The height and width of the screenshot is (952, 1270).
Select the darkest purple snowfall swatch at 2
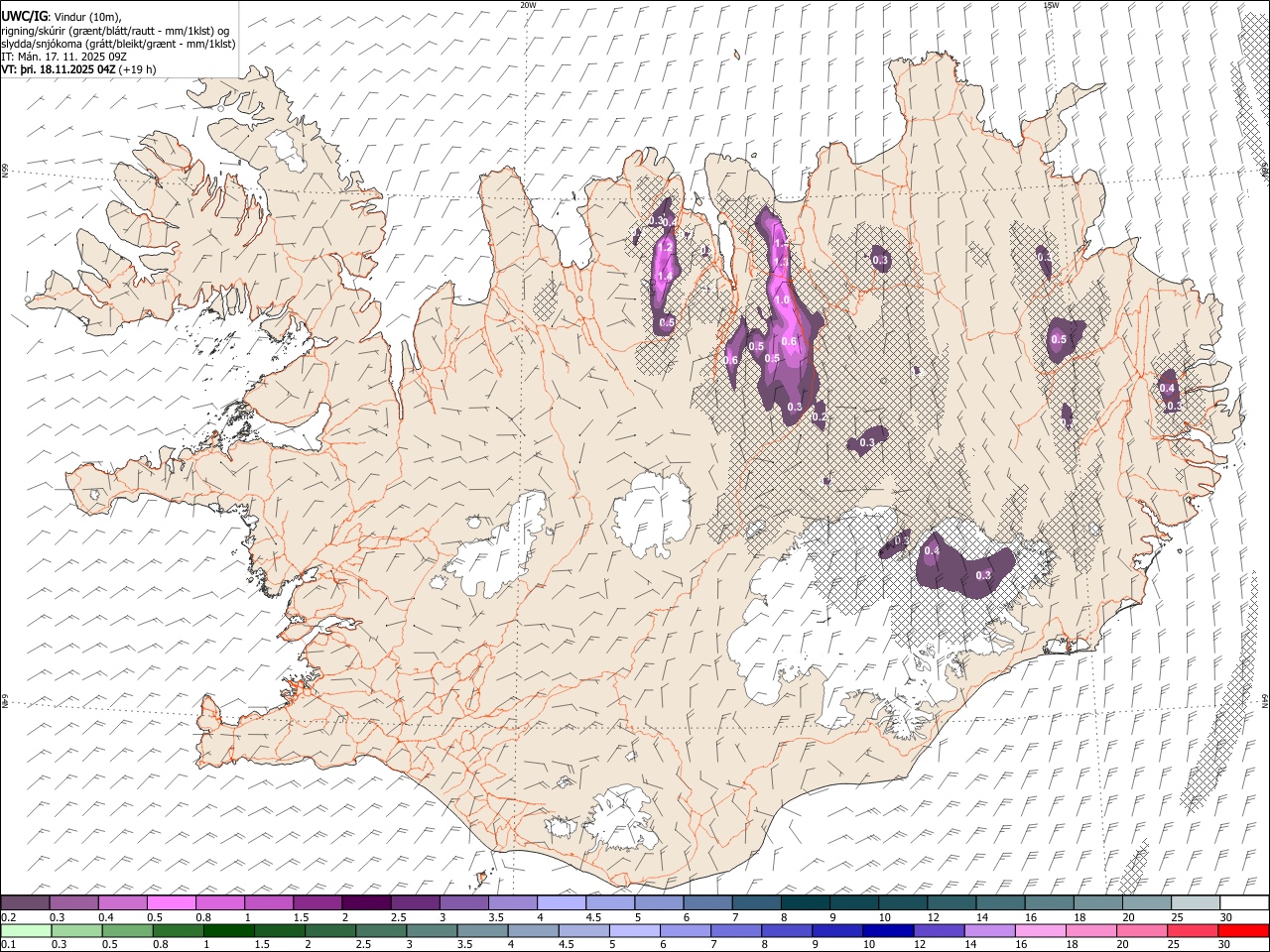pyautogui.click(x=366, y=902)
